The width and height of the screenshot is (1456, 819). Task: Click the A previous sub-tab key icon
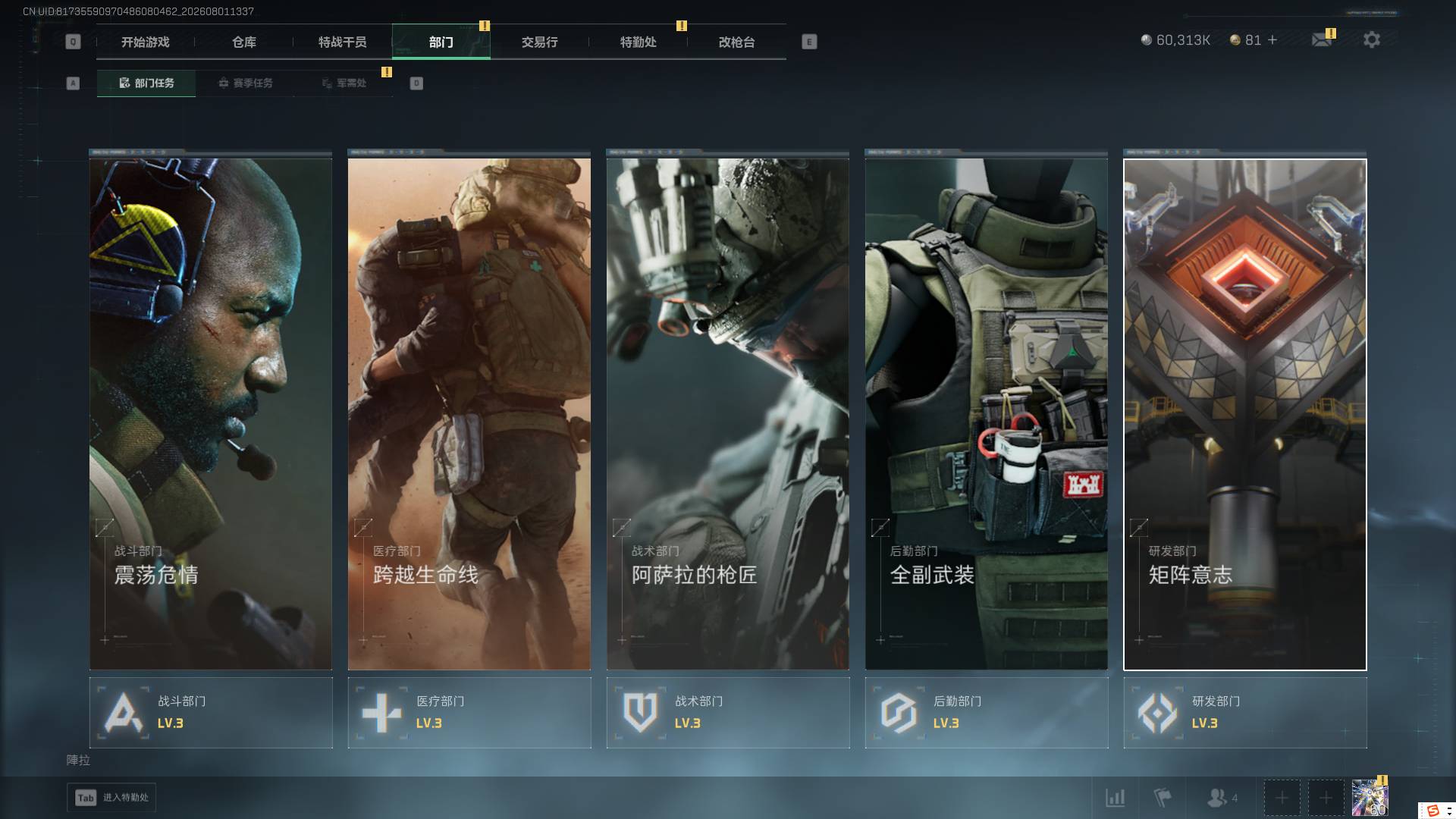[x=73, y=83]
